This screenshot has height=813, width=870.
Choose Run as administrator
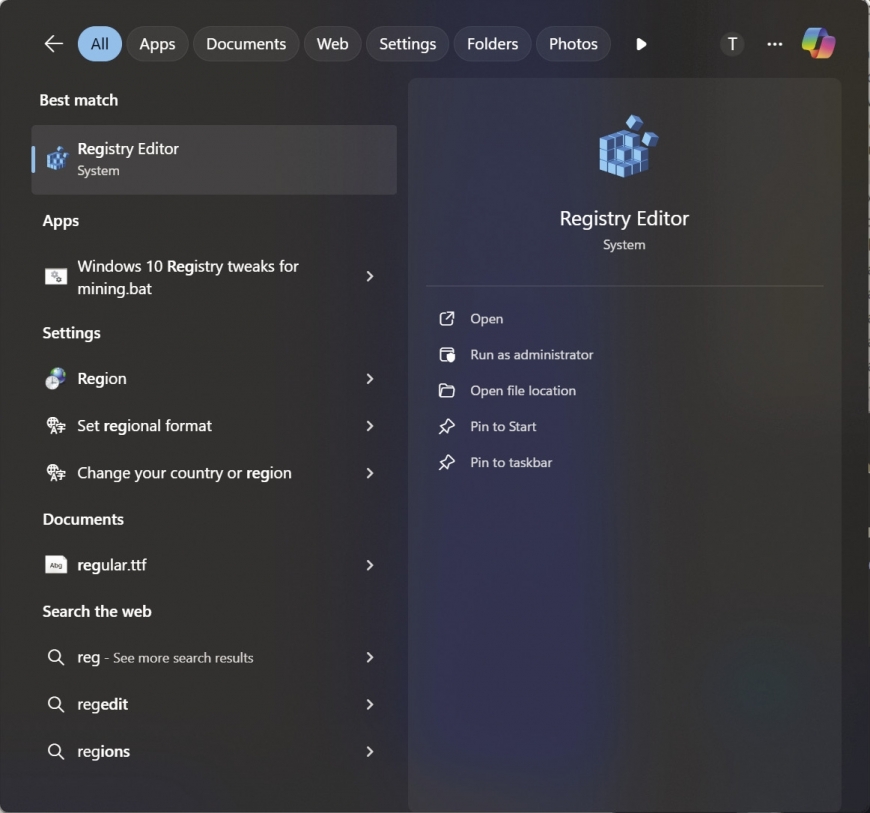coord(532,355)
